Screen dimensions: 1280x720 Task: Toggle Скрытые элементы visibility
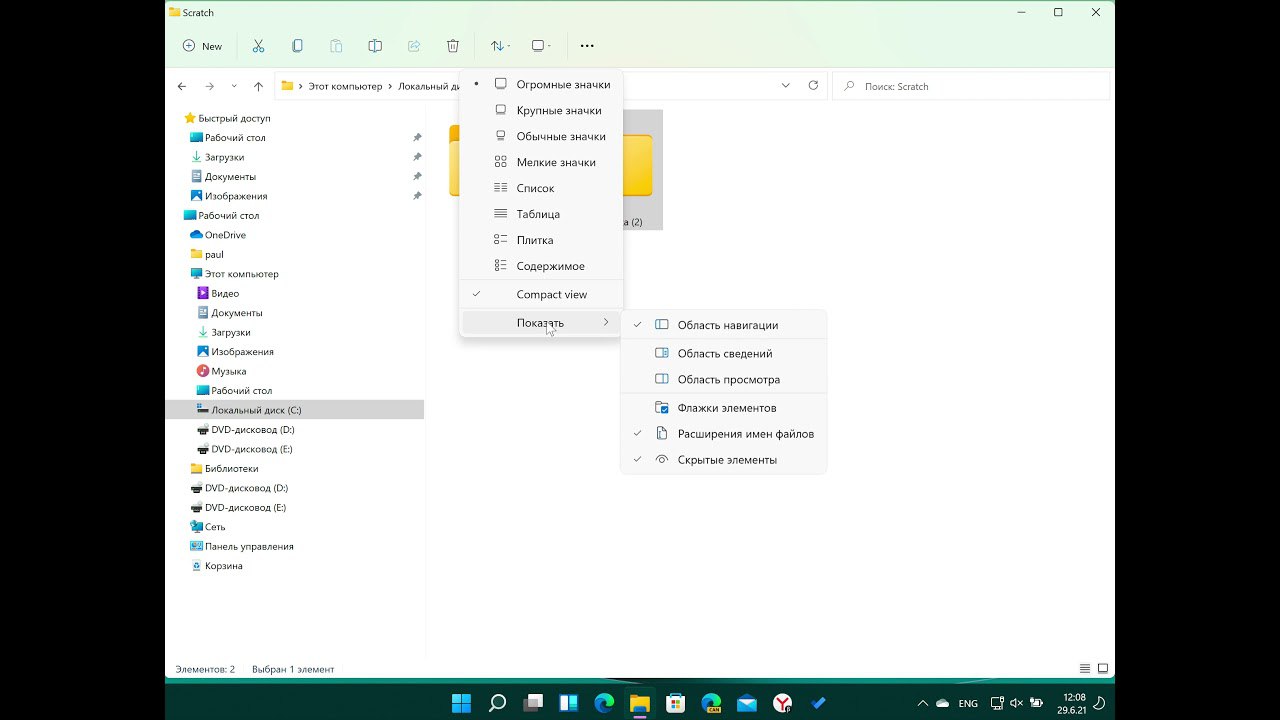(x=724, y=460)
